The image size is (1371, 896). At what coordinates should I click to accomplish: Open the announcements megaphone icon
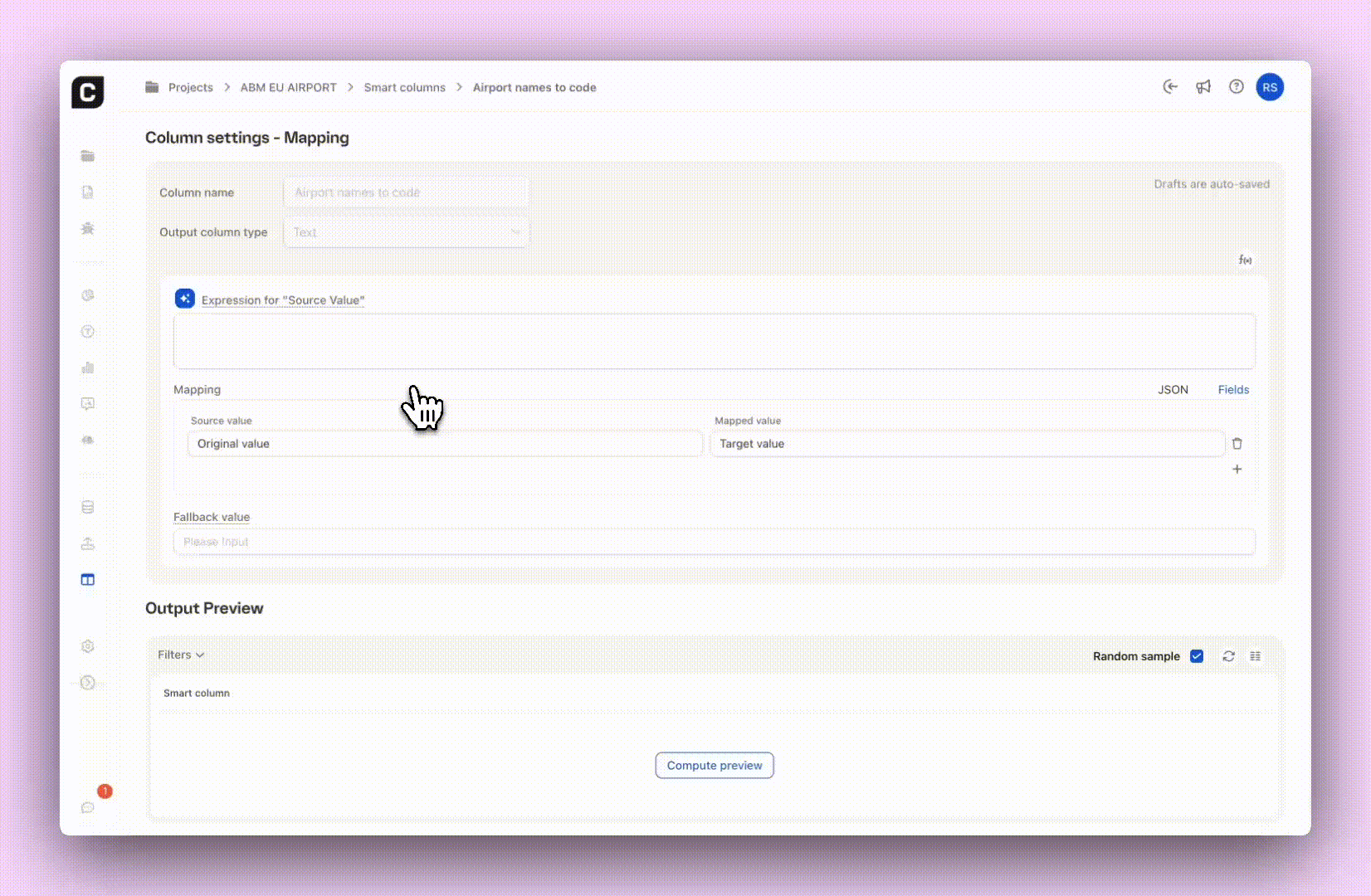coord(1203,87)
